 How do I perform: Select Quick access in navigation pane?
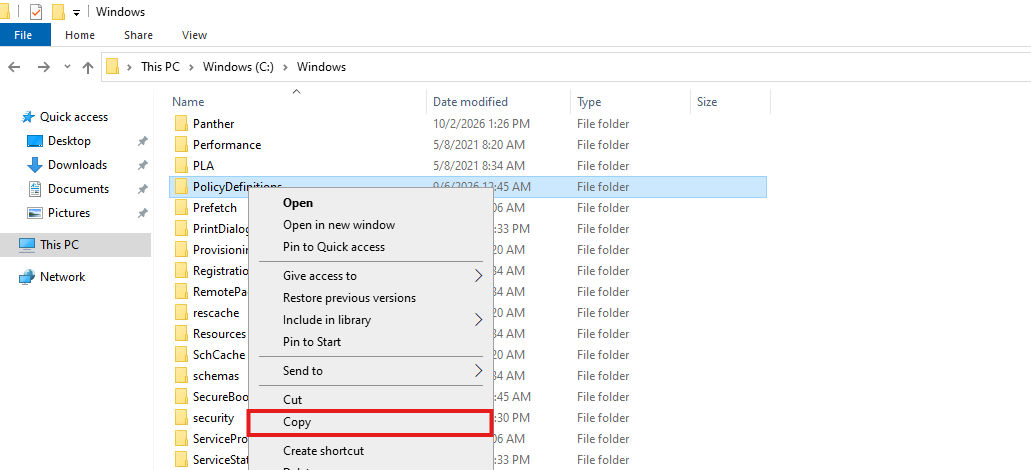(x=74, y=117)
